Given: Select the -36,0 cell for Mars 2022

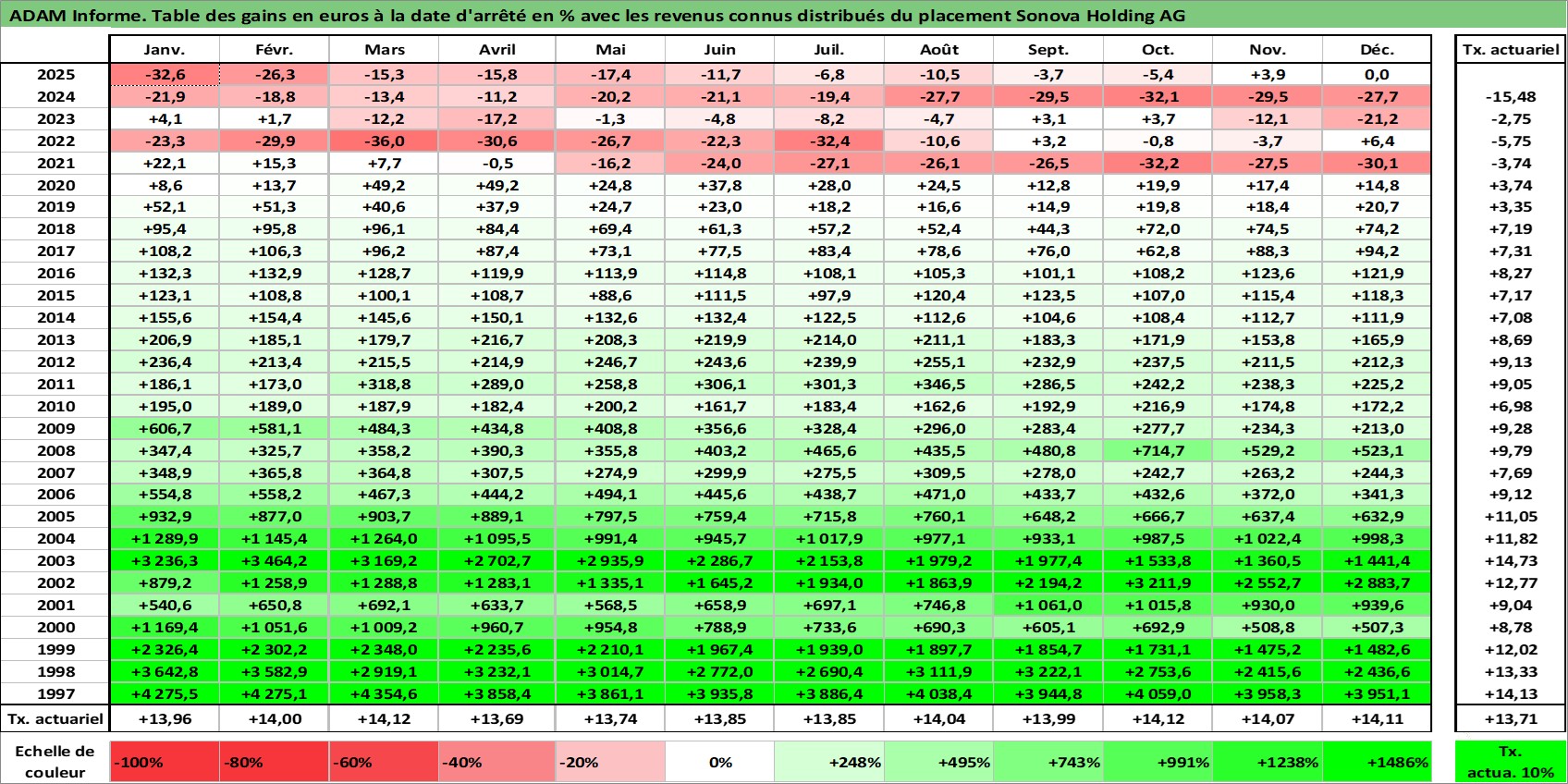Looking at the screenshot, I should tap(384, 141).
